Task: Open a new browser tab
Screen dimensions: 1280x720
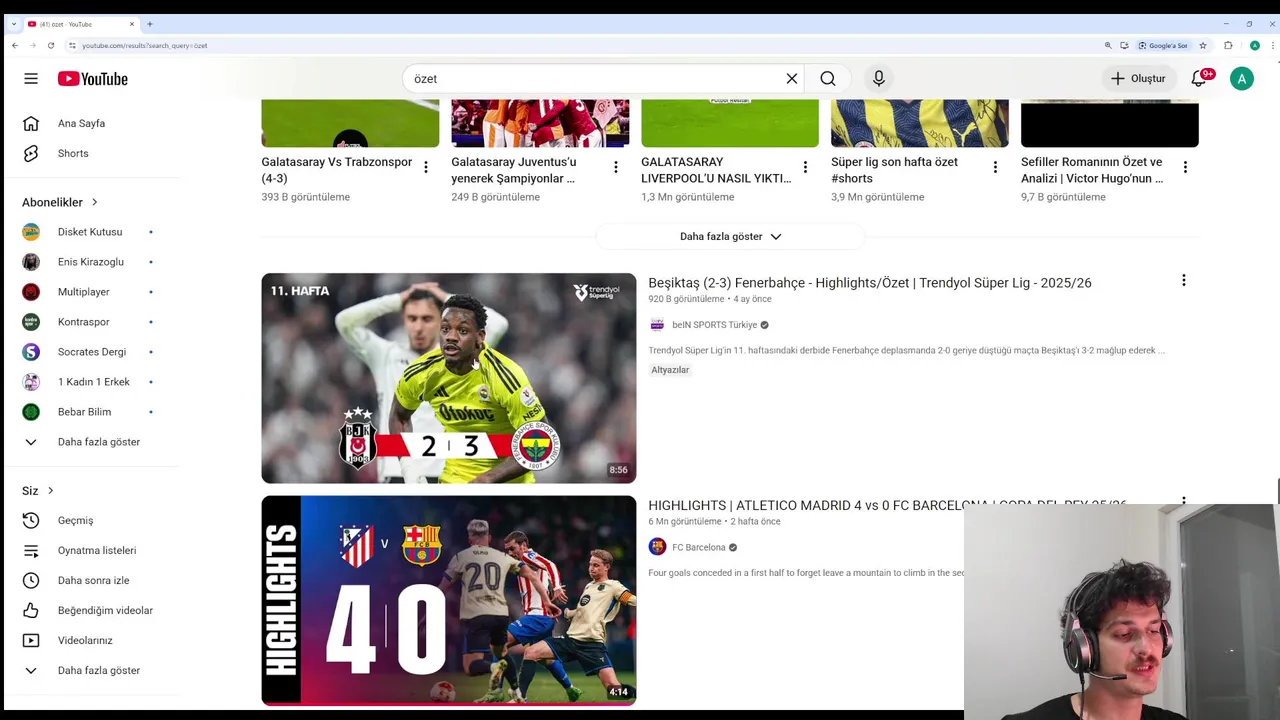Action: coord(150,24)
